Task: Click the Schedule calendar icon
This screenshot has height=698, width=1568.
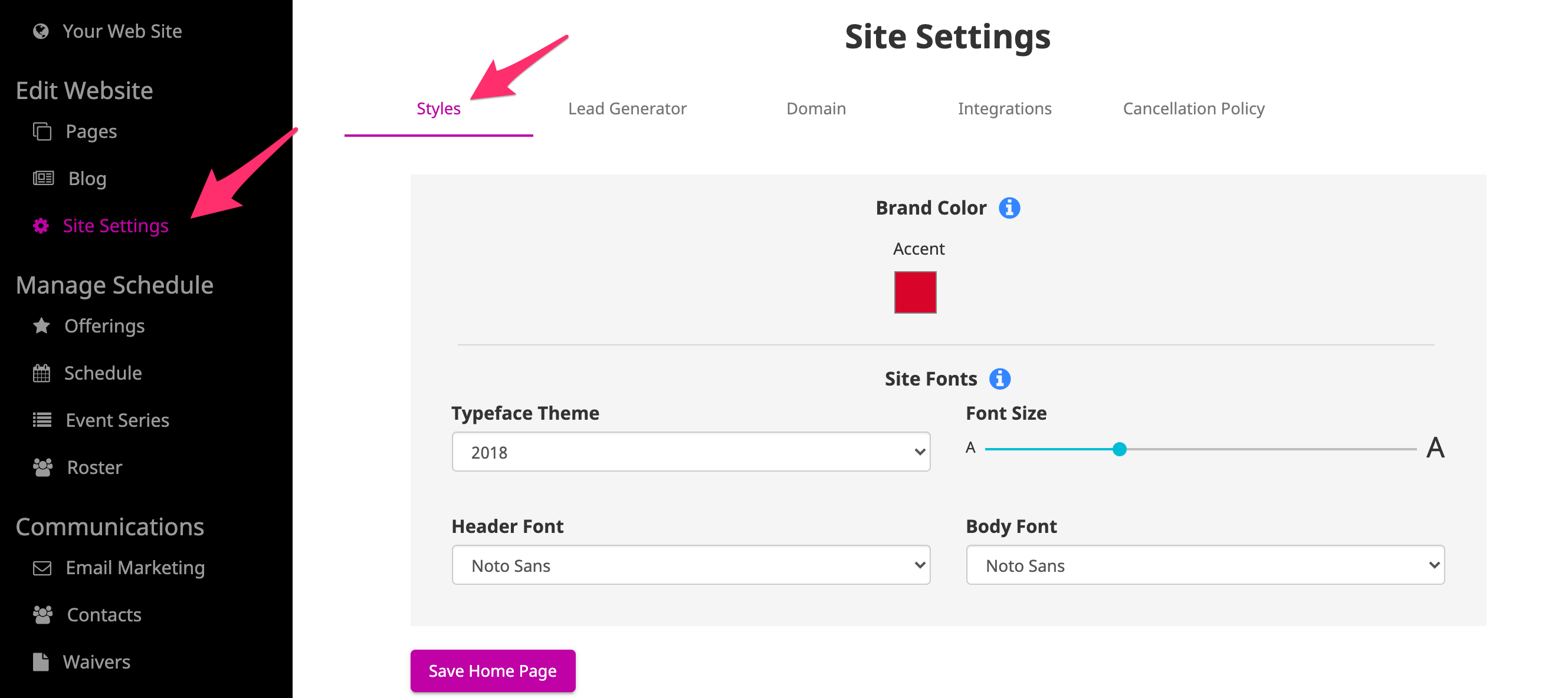Action: click(41, 373)
